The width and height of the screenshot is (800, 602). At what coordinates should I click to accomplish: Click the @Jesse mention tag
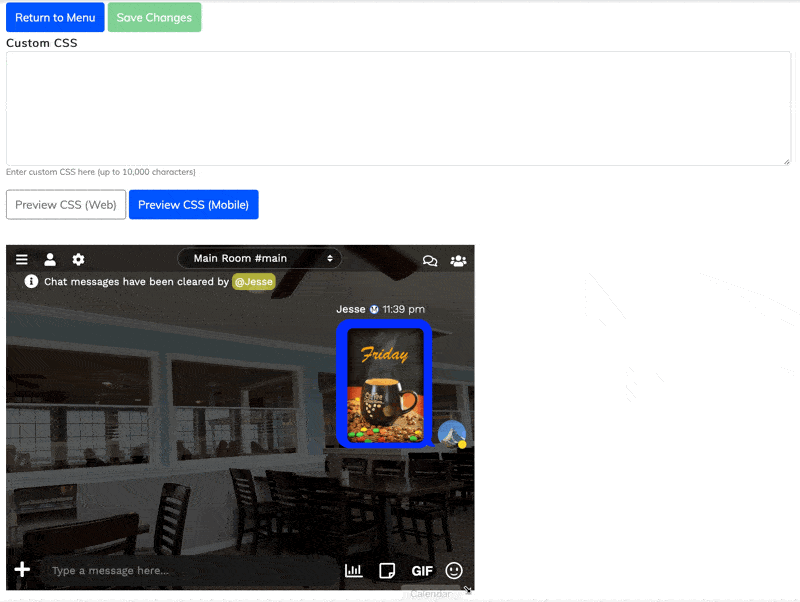[x=253, y=282]
